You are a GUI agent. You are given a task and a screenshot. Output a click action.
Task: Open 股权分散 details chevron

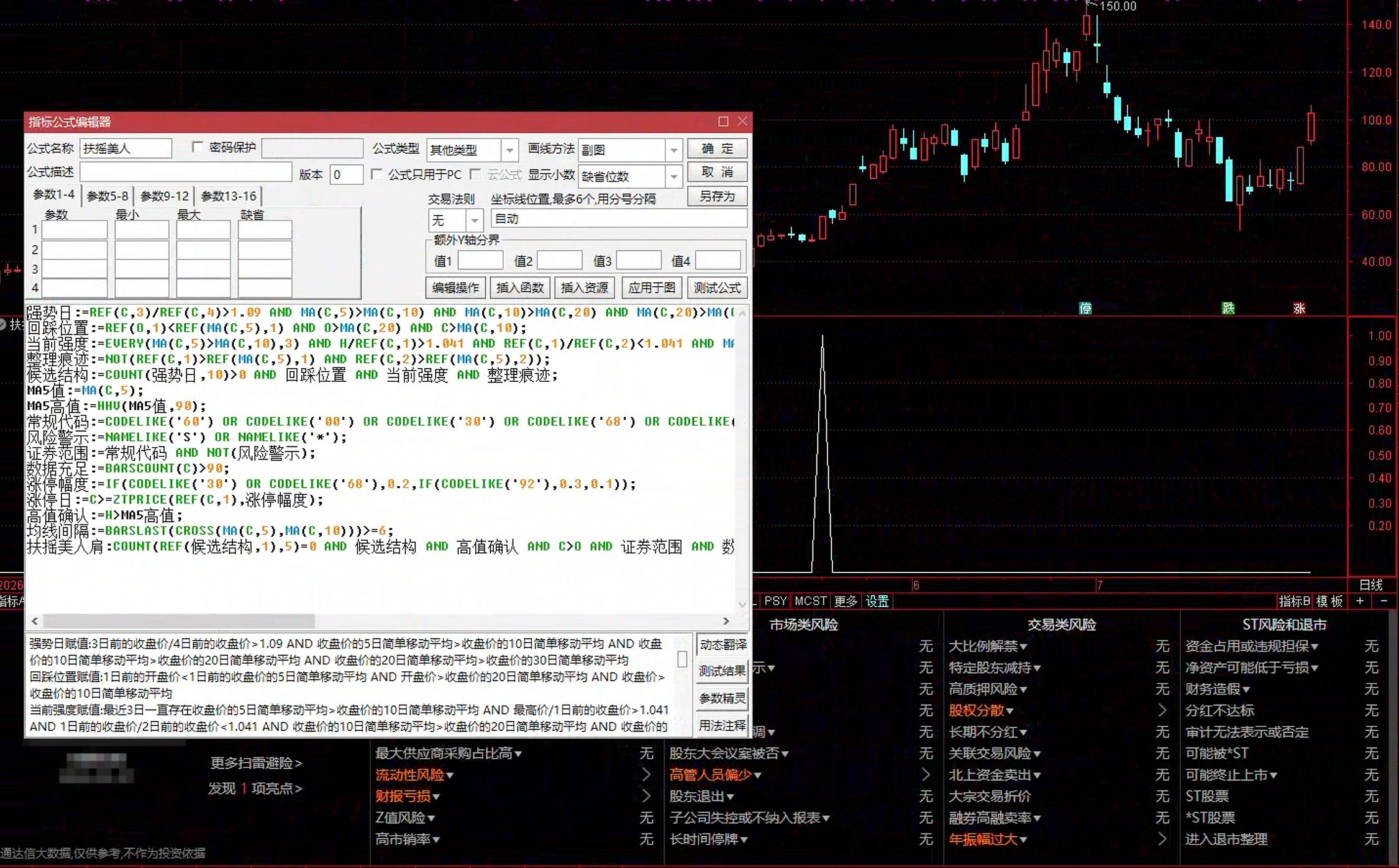click(1162, 710)
